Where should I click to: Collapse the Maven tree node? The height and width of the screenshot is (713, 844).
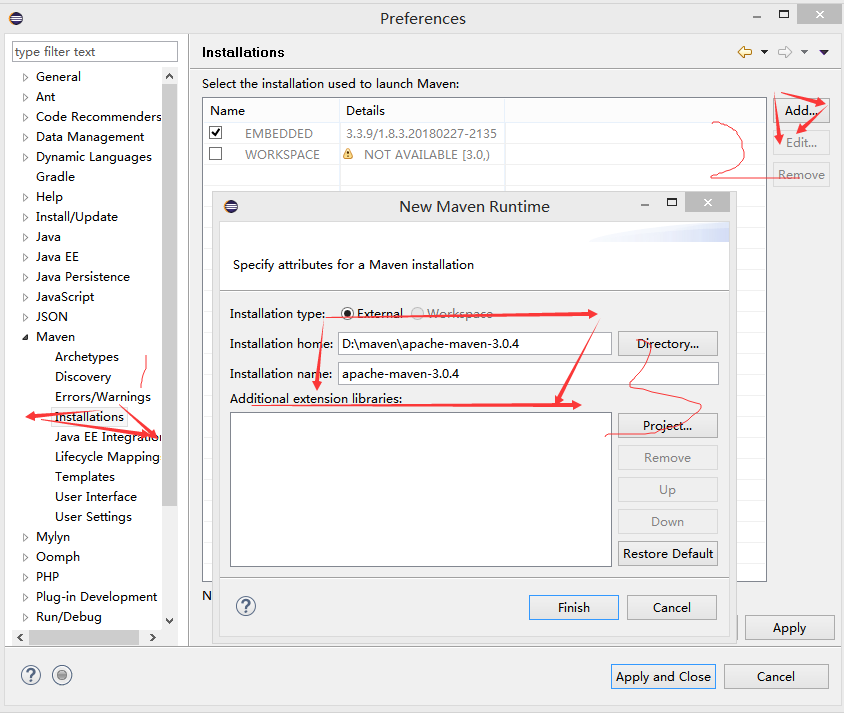25,337
